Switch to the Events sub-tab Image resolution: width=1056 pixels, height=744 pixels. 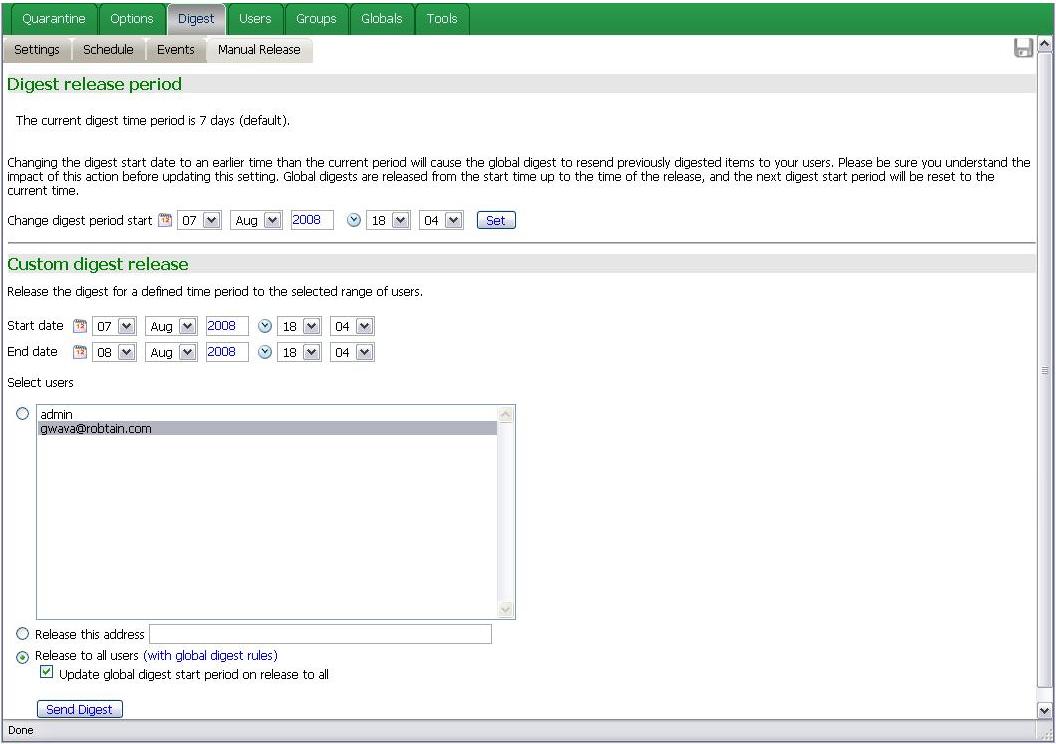tap(175, 49)
